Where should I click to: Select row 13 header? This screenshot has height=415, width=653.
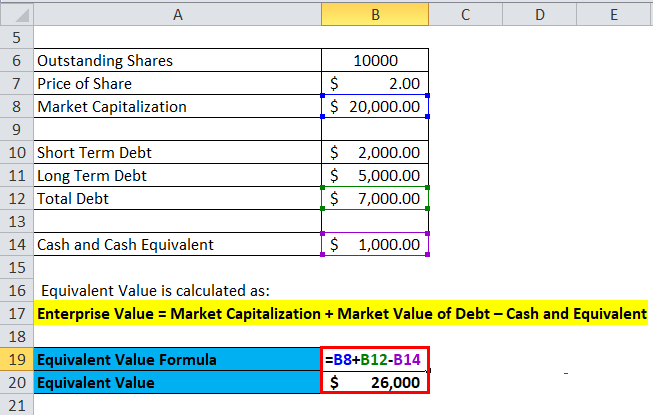point(17,221)
